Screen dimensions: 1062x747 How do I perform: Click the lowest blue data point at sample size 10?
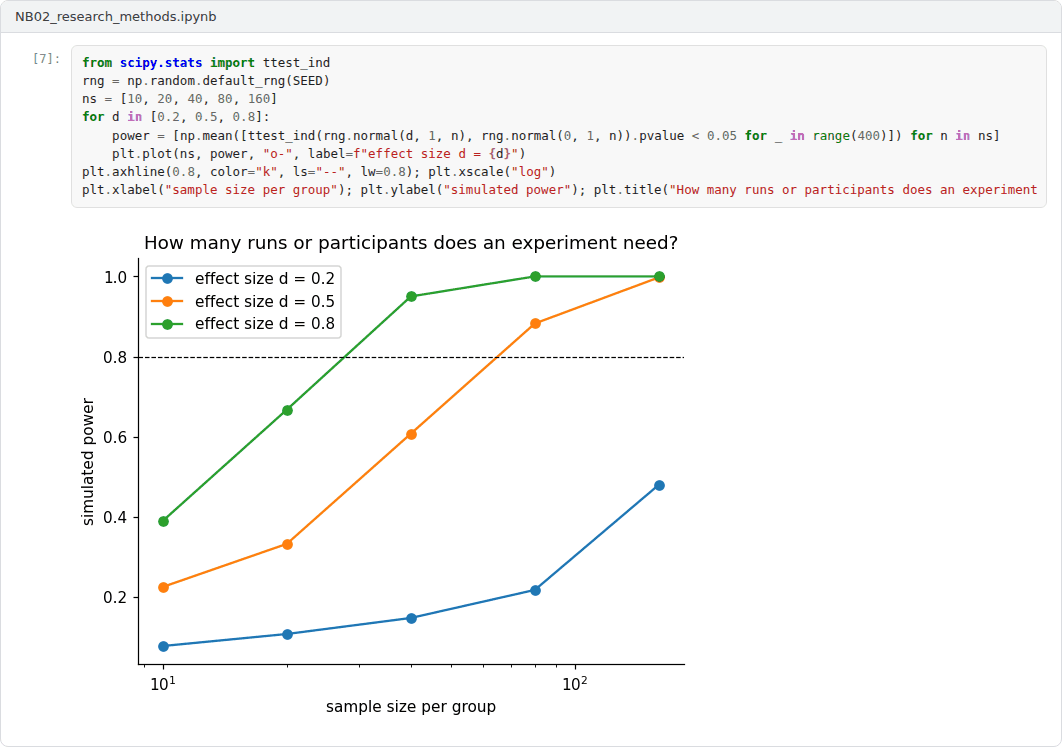pyautogui.click(x=163, y=647)
